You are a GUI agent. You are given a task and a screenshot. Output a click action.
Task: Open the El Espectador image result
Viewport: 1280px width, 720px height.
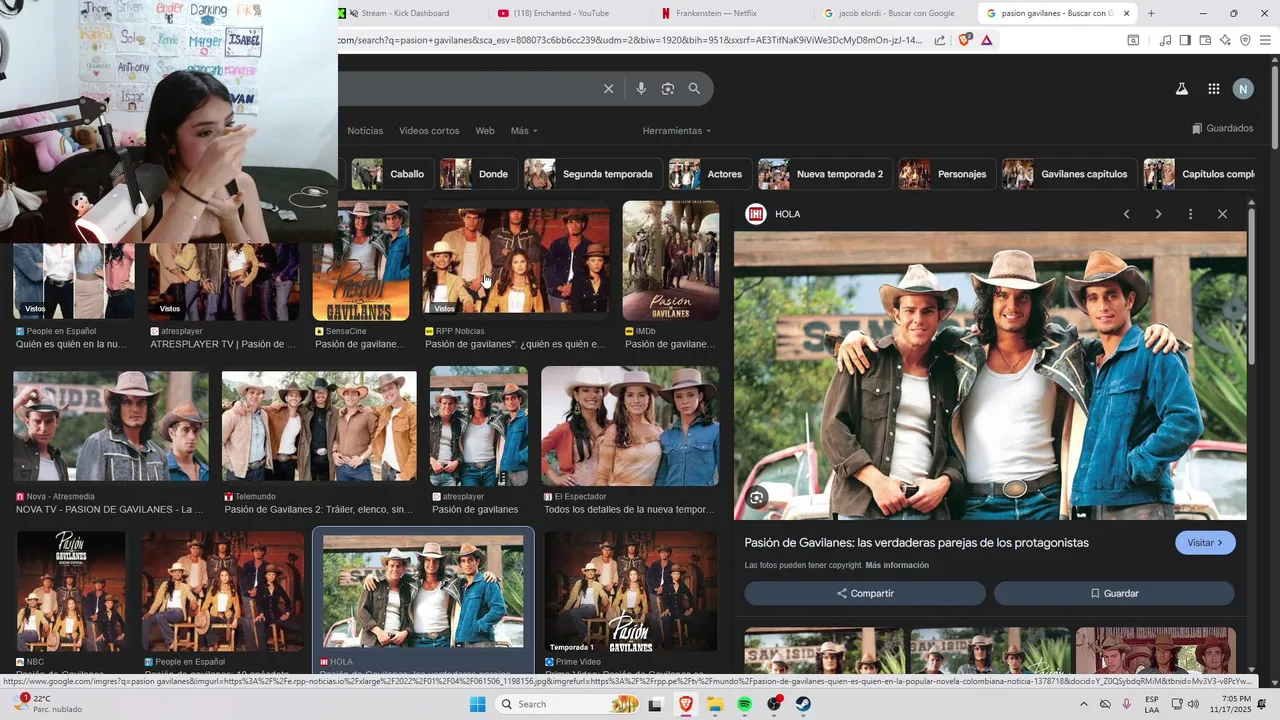click(630, 426)
